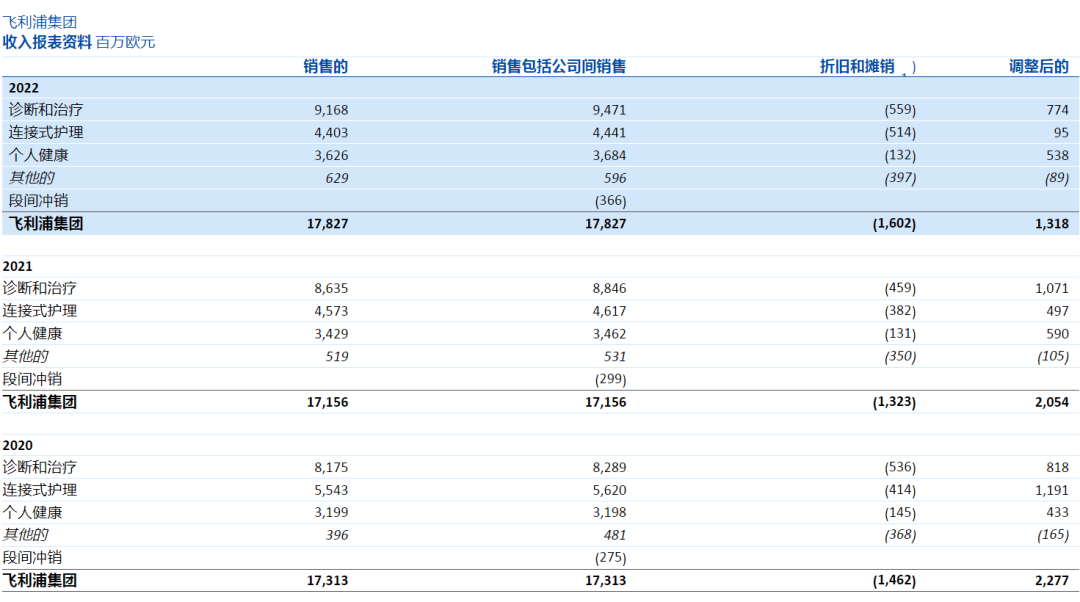Click the 折旧和摊销 column header
Screen dimensions: 1080x602
857,67
